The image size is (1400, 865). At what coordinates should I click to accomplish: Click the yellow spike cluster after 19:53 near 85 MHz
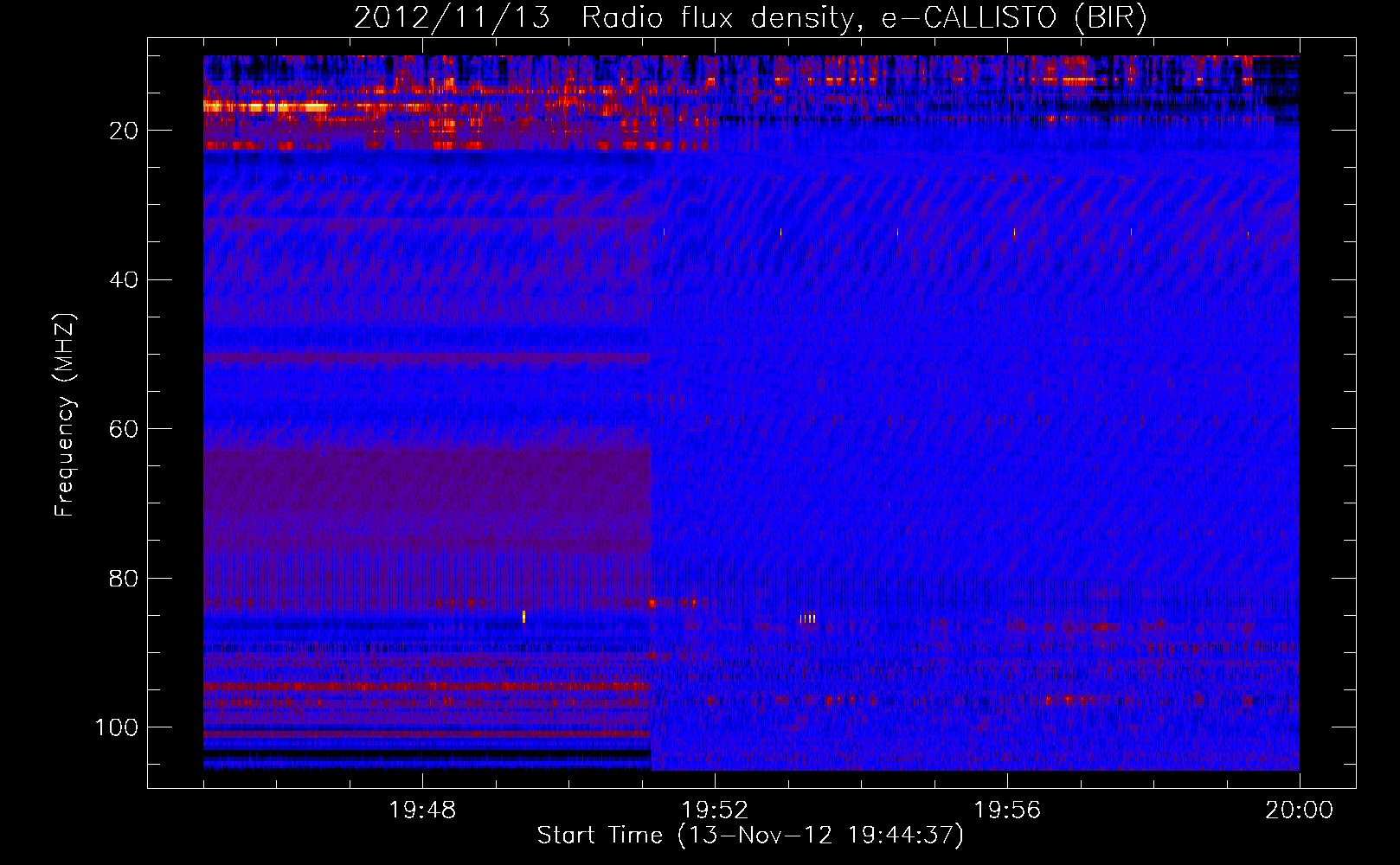point(807,618)
